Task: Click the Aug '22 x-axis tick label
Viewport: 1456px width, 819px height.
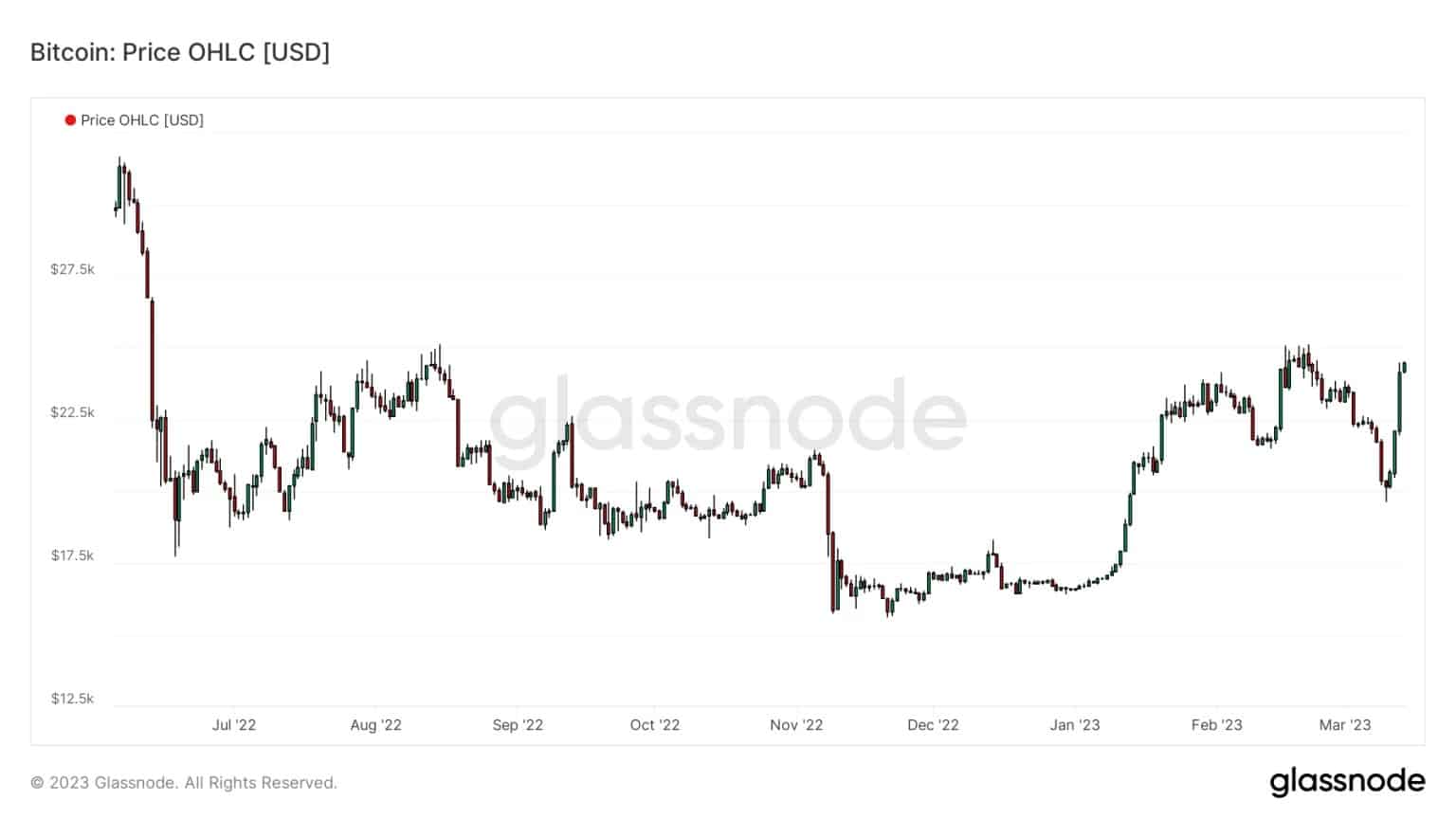Action: point(376,725)
